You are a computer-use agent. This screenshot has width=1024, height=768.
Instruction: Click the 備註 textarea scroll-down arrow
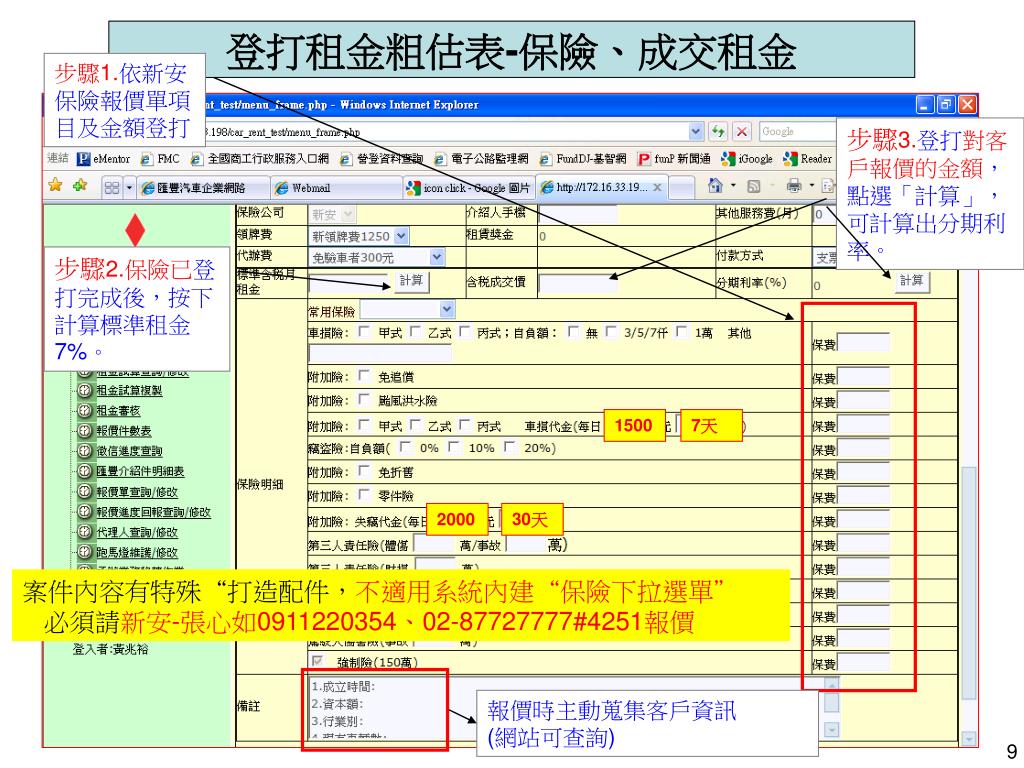[831, 729]
